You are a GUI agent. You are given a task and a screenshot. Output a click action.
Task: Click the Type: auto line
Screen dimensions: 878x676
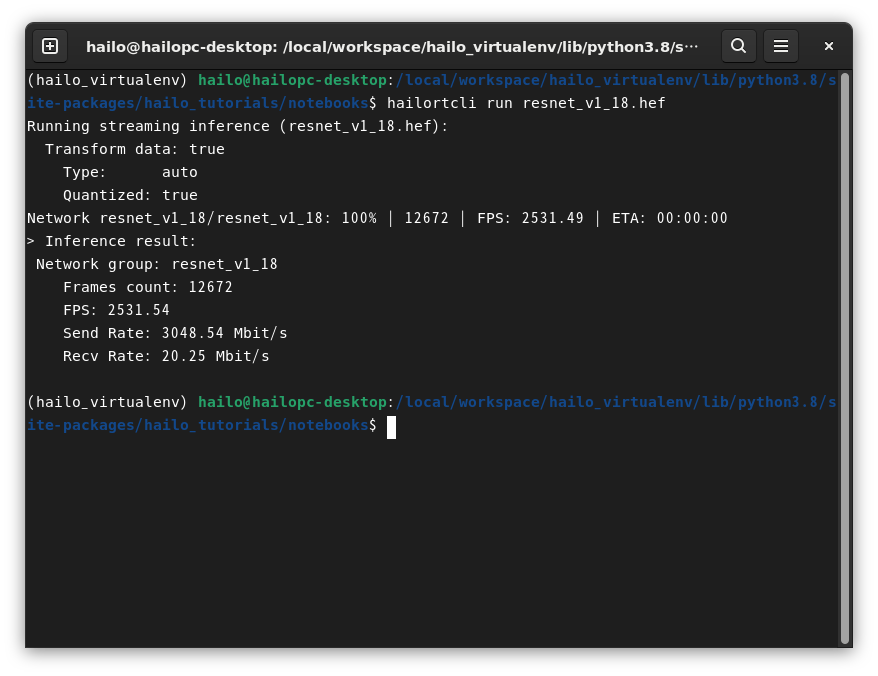(130, 172)
